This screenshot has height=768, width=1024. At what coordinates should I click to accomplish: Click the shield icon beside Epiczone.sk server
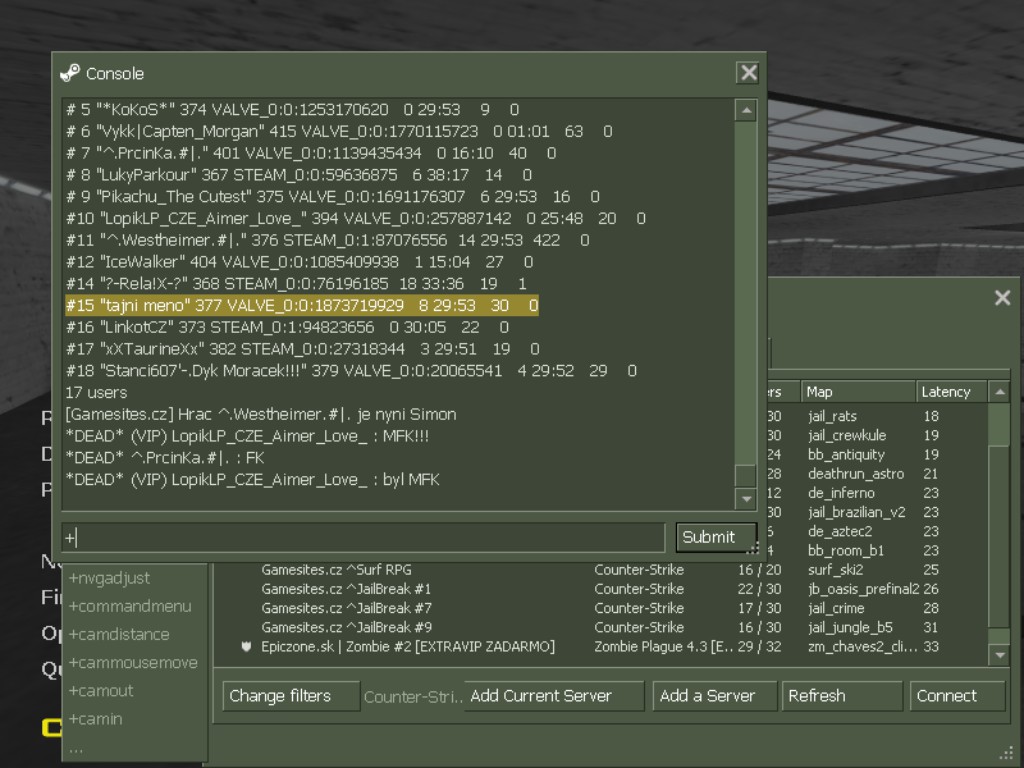point(246,647)
